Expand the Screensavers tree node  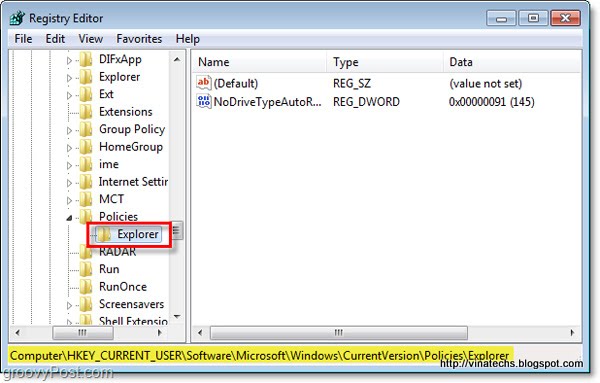pos(69,306)
